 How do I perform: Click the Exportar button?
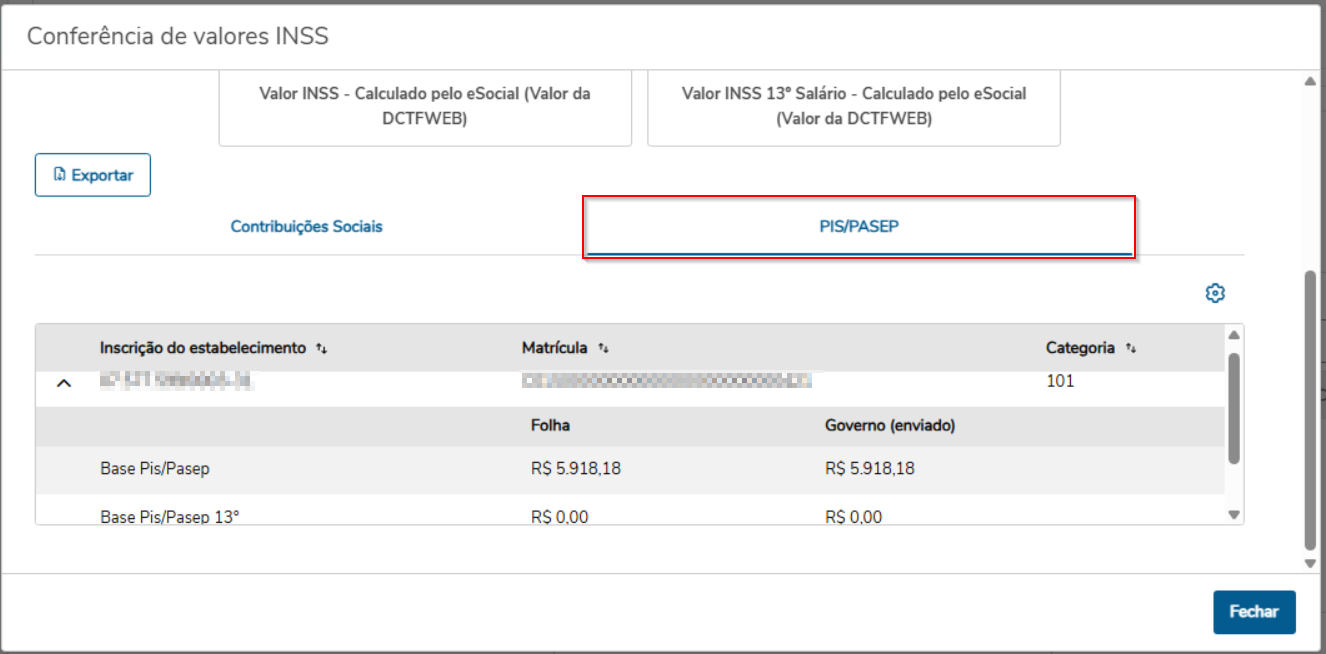click(x=93, y=175)
